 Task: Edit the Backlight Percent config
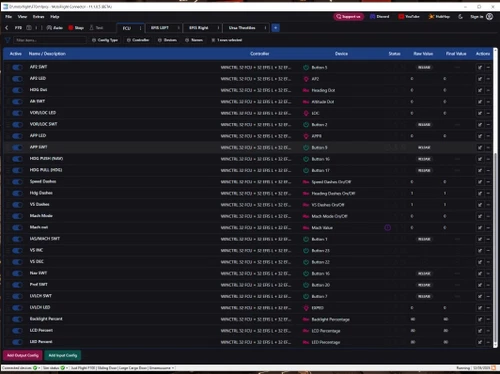pos(480,319)
